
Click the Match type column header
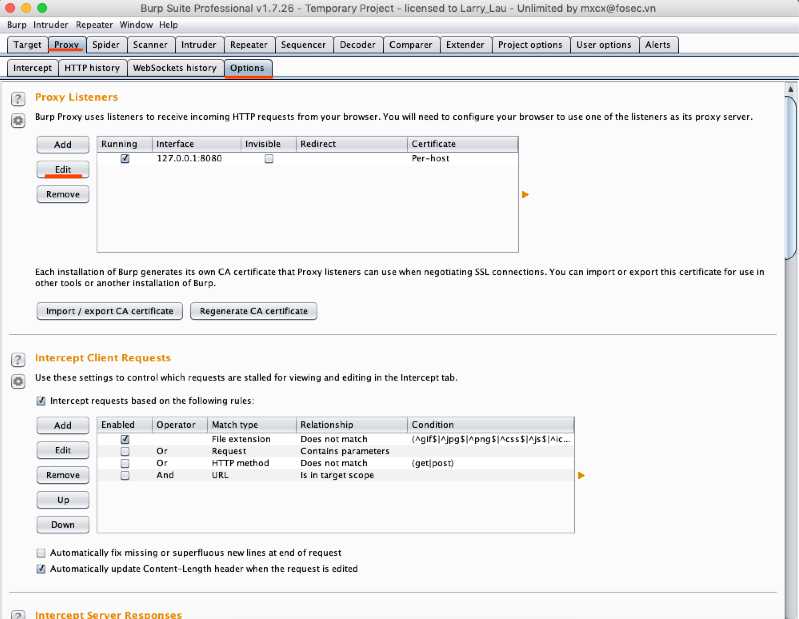(252, 425)
